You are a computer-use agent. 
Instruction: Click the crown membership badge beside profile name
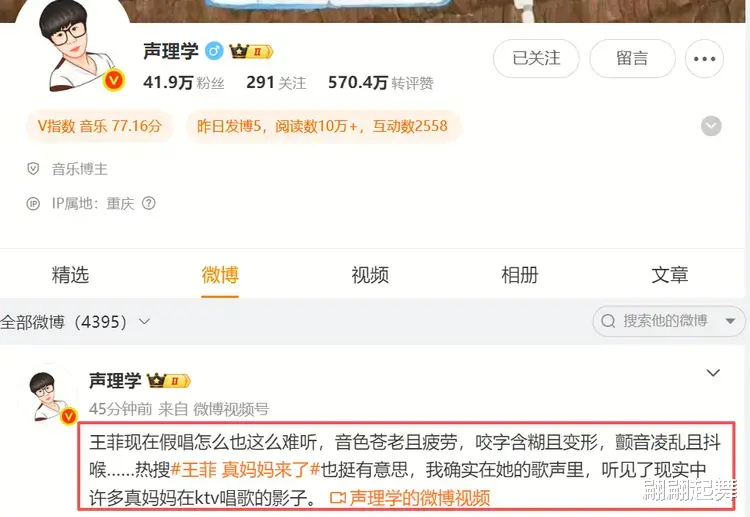point(252,51)
